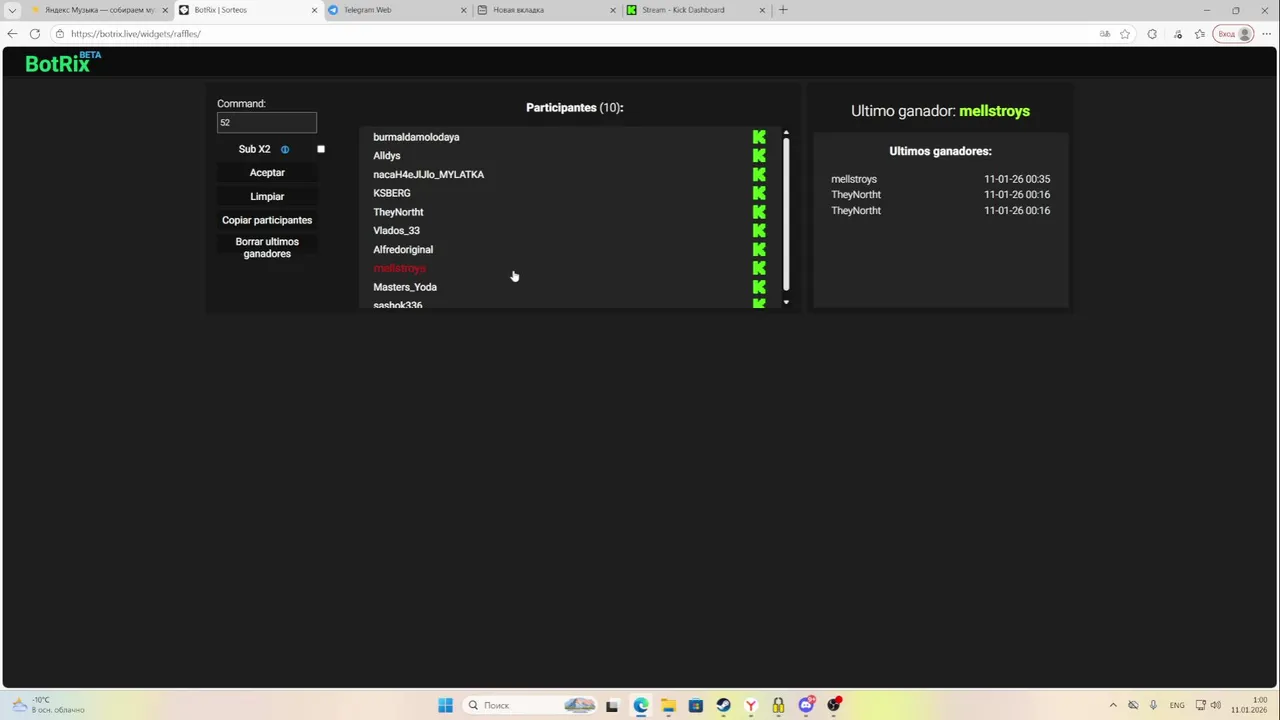Screen dimensions: 1280x720
Task: Click the Вход sign-in button
Action: tap(1234, 34)
